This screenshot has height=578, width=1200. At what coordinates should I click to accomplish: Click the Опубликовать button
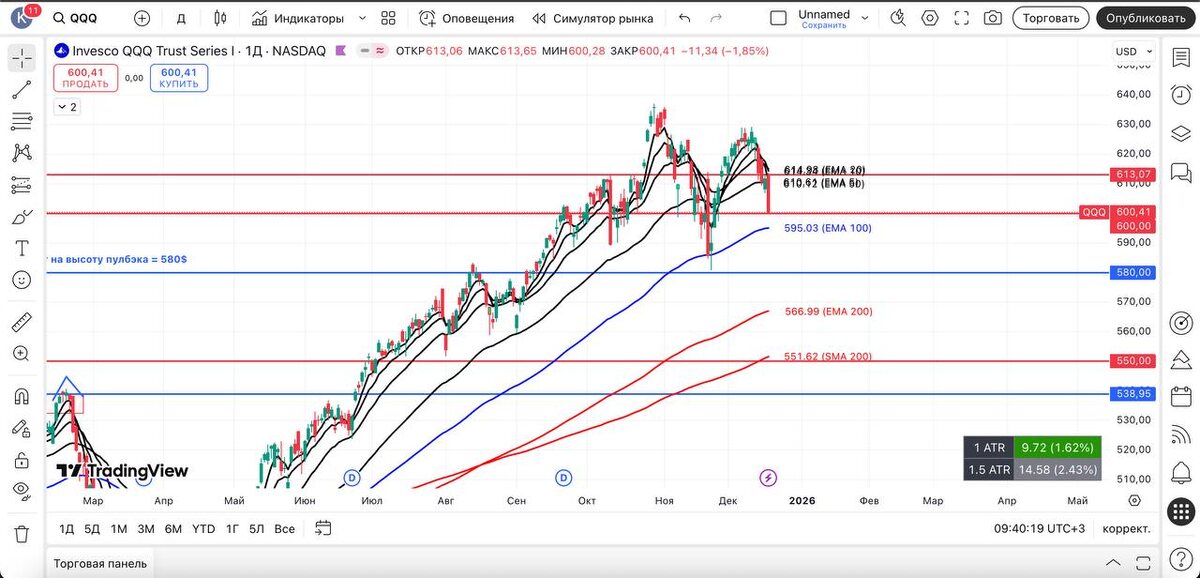(1147, 18)
